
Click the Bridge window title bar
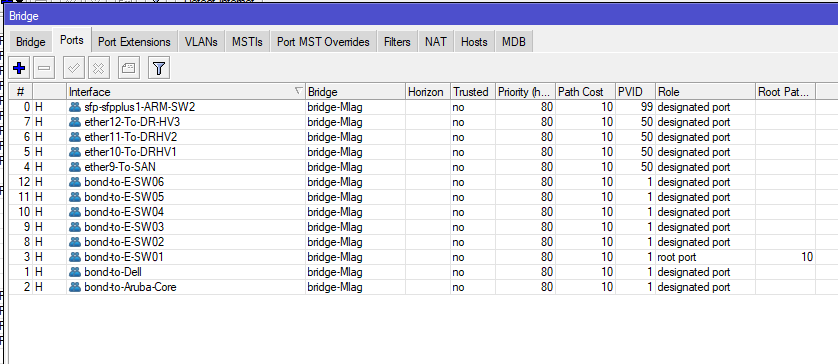tap(421, 16)
